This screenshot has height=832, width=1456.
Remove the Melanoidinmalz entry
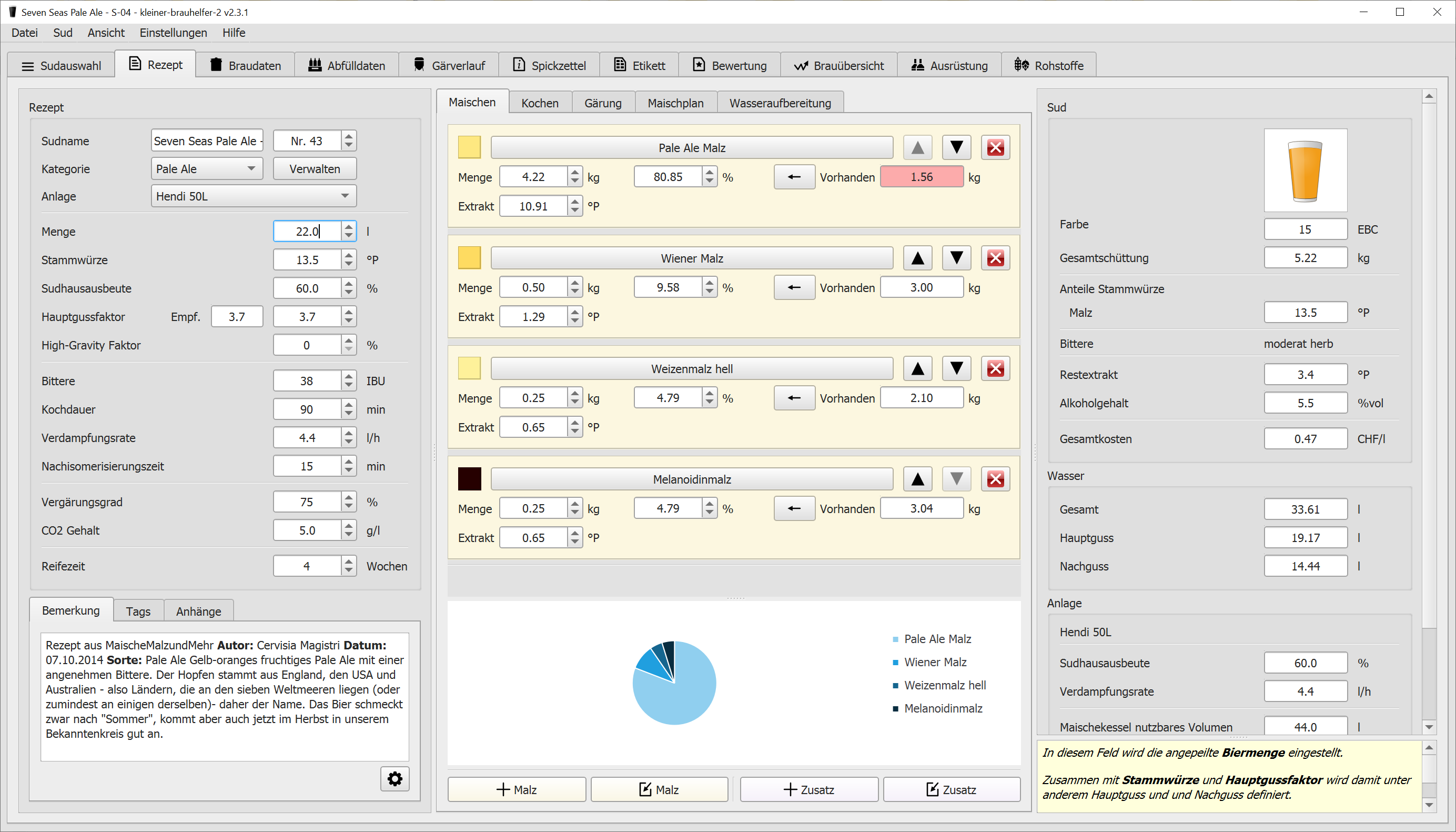click(995, 479)
